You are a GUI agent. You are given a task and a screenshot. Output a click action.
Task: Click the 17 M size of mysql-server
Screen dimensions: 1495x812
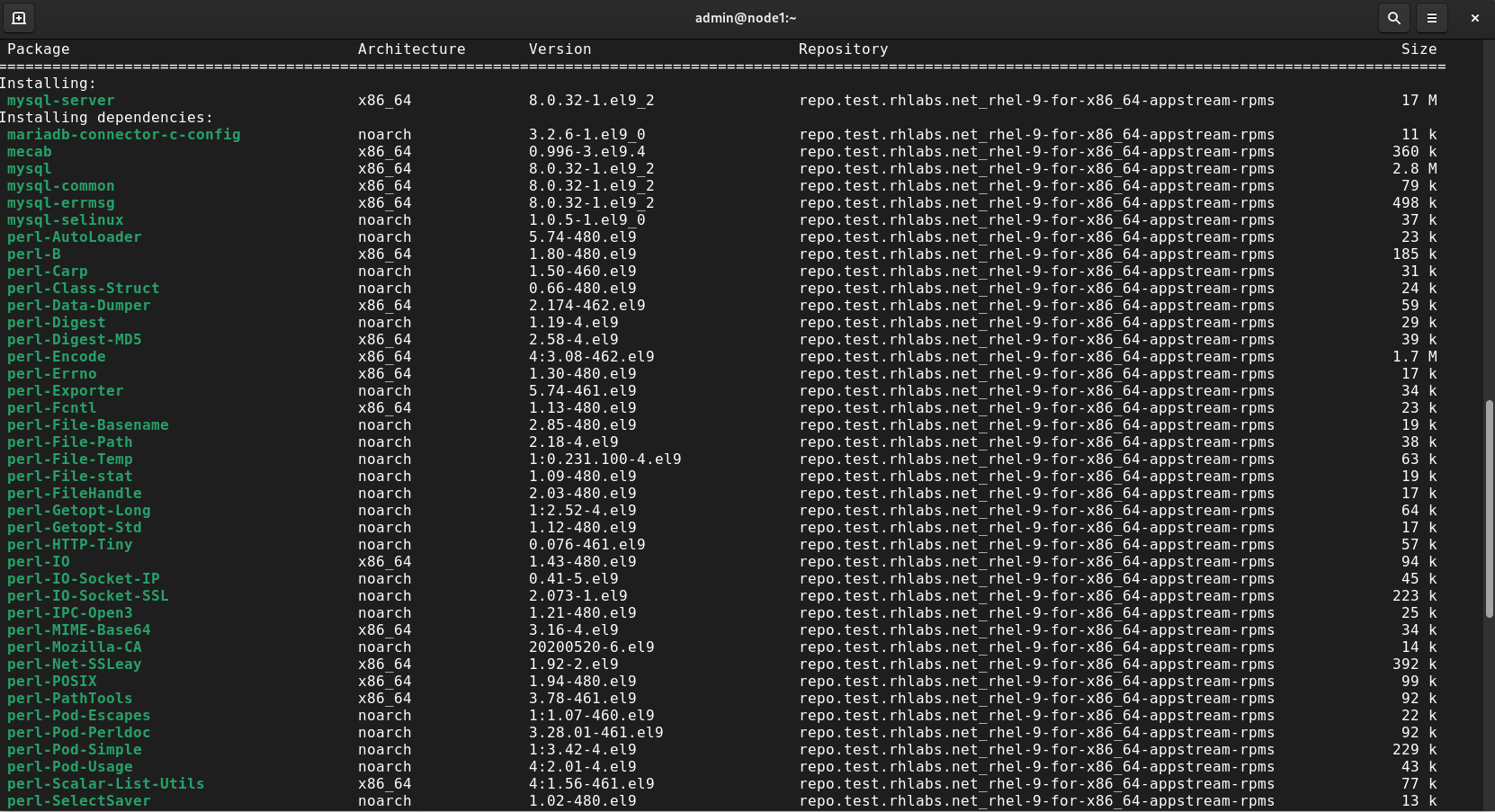pos(1419,101)
